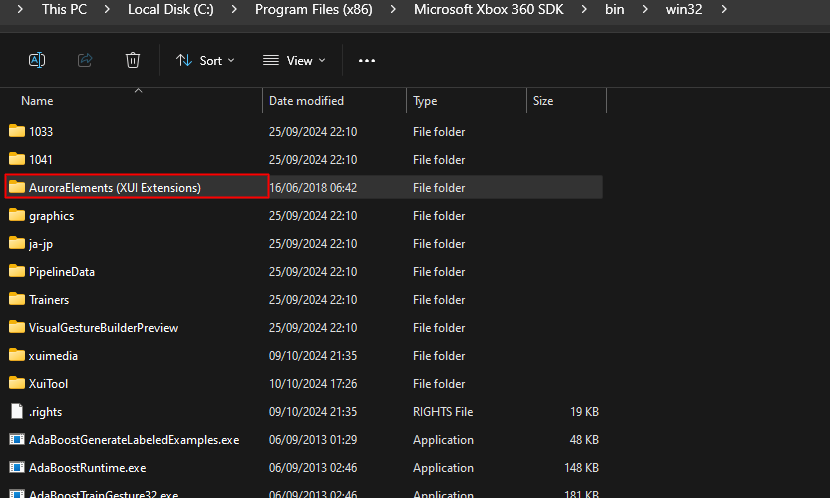The height and width of the screenshot is (498, 830).
Task: Select the xuimedia folder icon
Action: point(17,355)
